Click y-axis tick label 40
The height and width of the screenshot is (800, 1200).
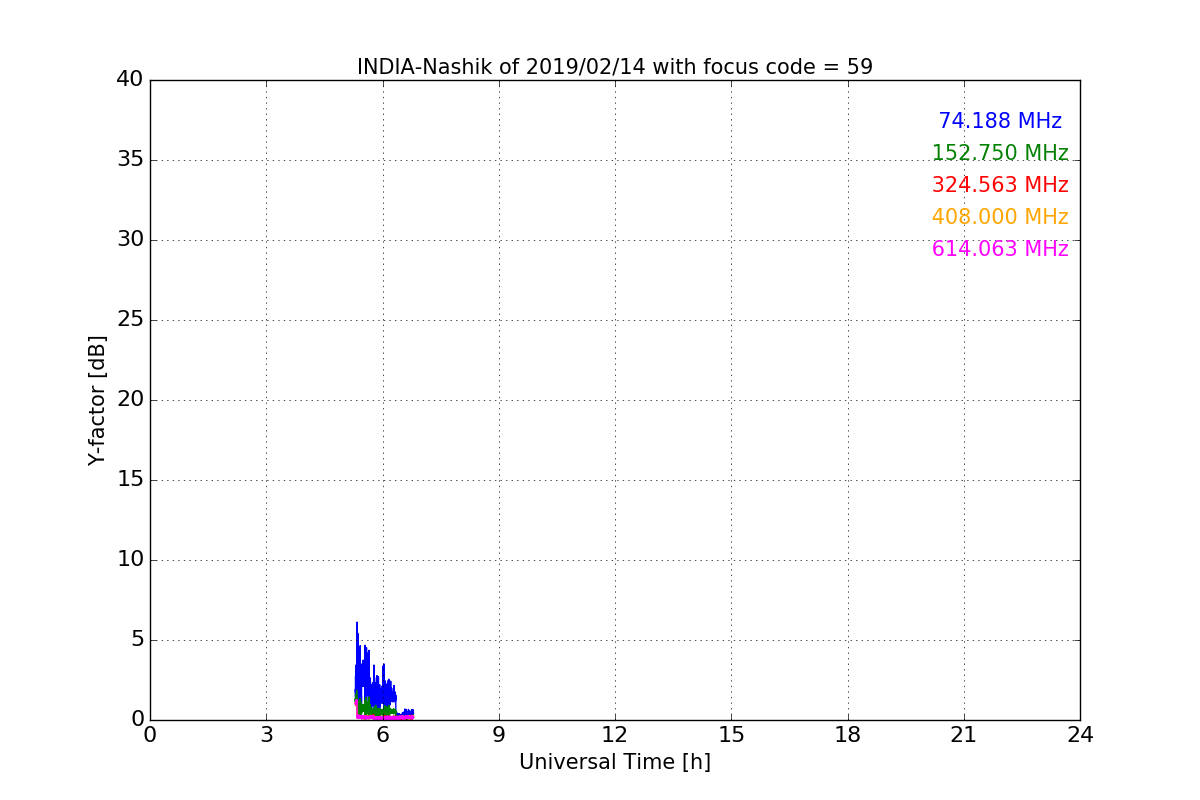[x=130, y=80]
